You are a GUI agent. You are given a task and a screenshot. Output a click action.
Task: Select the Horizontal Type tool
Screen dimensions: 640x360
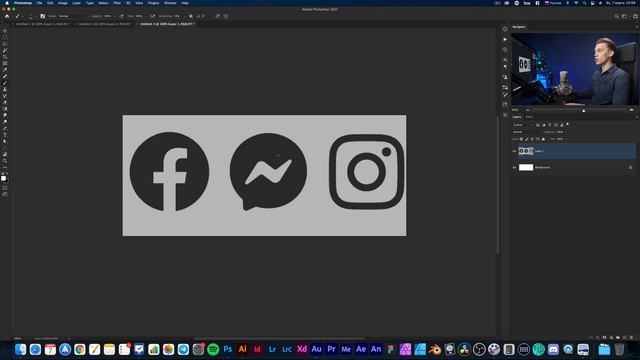pyautogui.click(x=5, y=135)
